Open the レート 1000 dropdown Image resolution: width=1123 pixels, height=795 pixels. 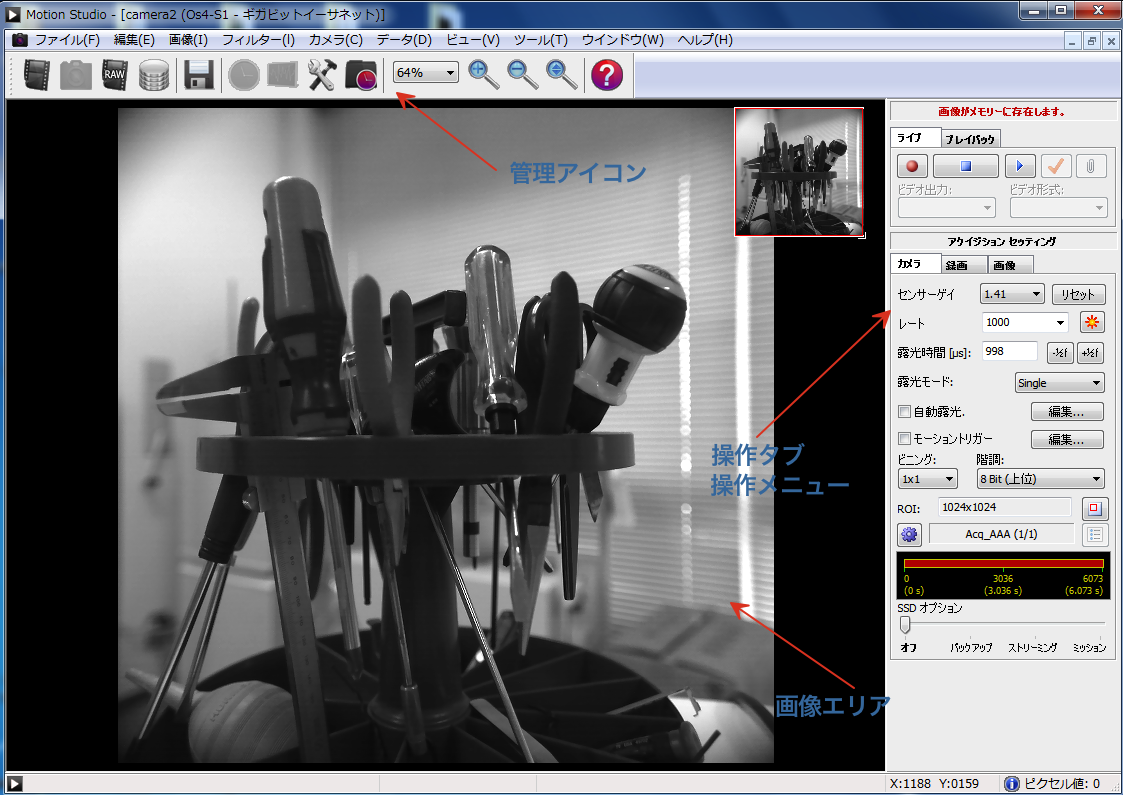1025,322
